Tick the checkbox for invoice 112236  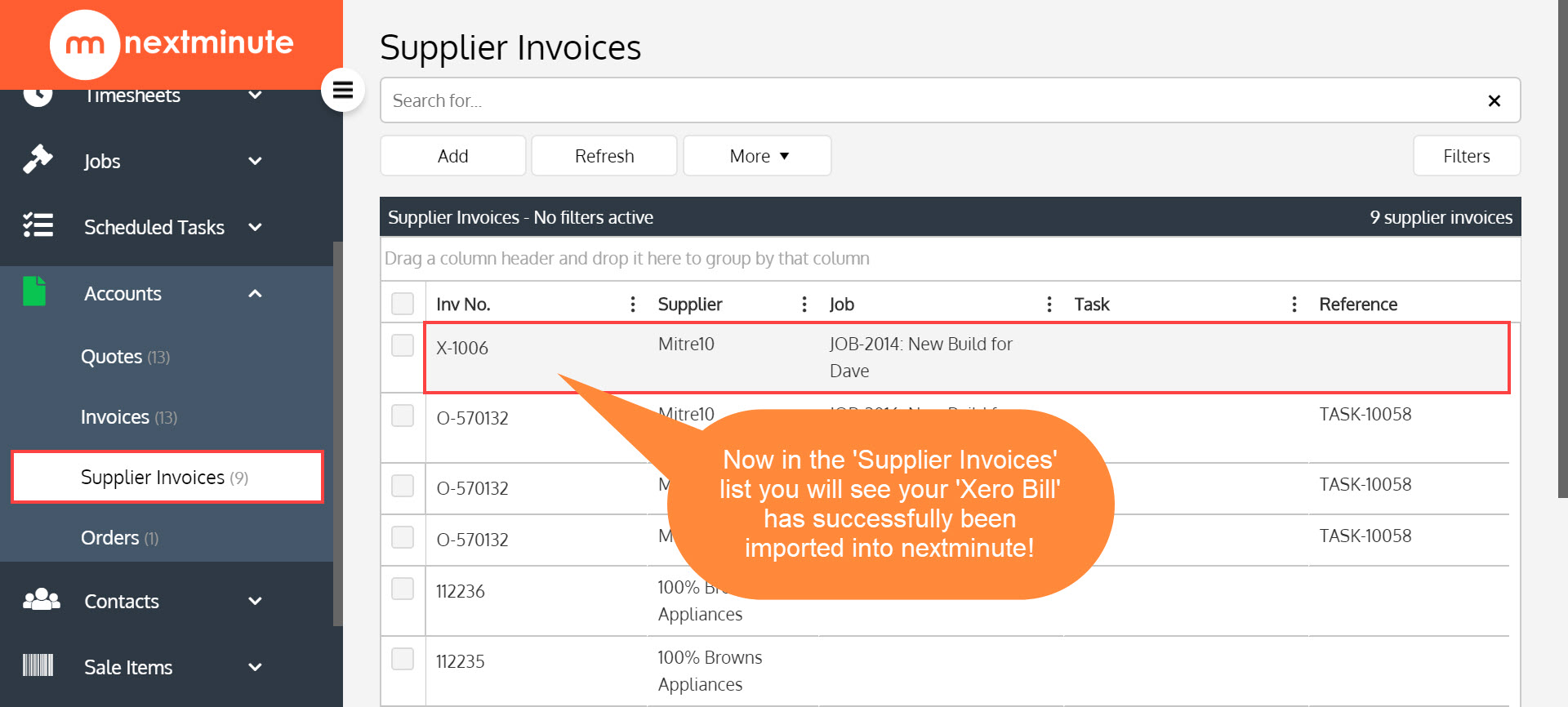403,589
